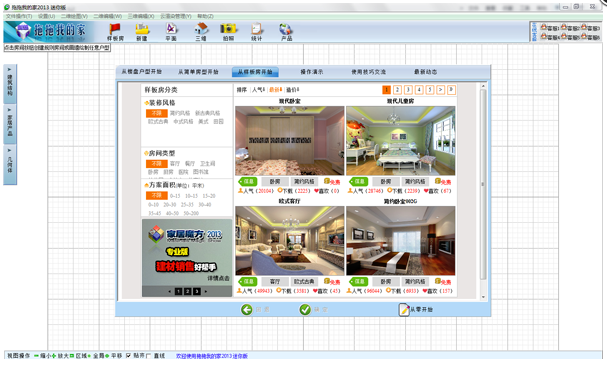
Task: Sort results by 人气
Action: pyautogui.click(x=258, y=90)
